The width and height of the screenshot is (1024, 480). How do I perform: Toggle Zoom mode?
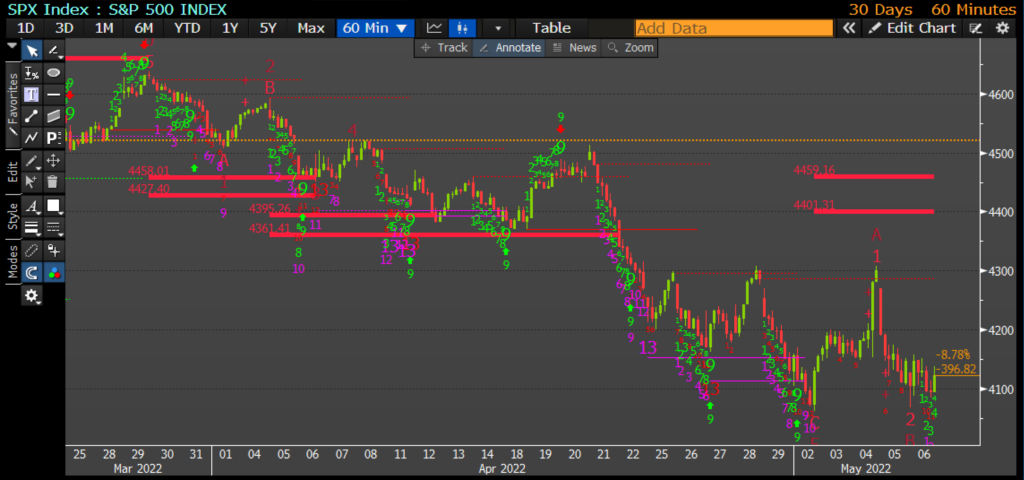pyautogui.click(x=630, y=48)
